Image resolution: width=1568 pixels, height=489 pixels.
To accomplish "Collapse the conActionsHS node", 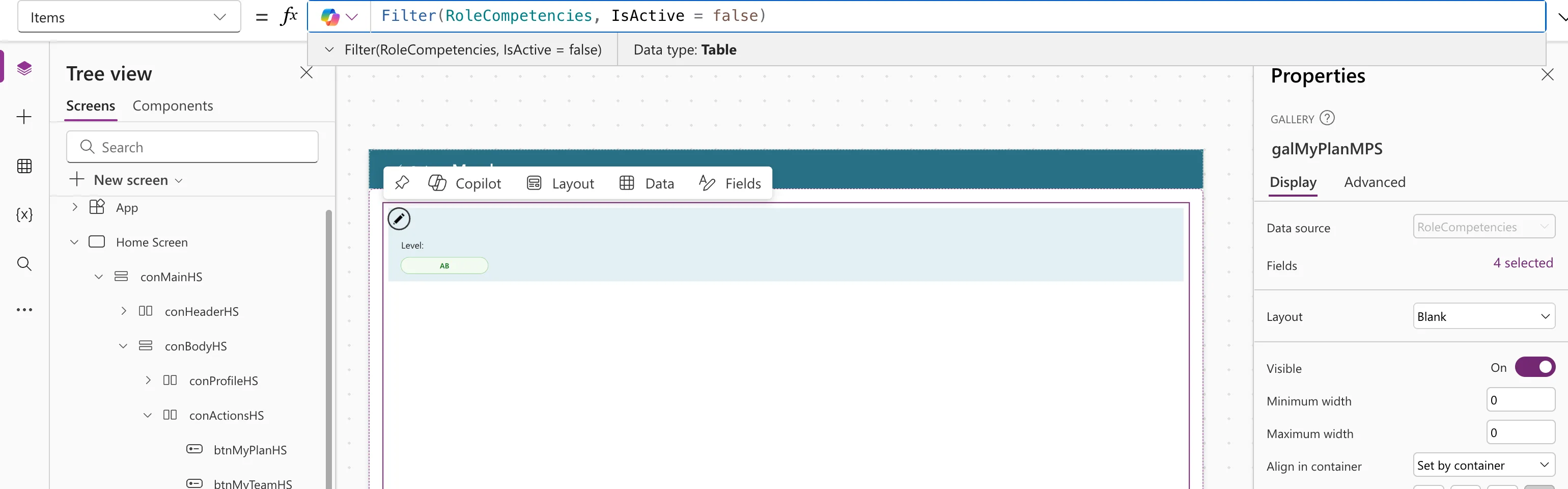I will click(x=147, y=415).
